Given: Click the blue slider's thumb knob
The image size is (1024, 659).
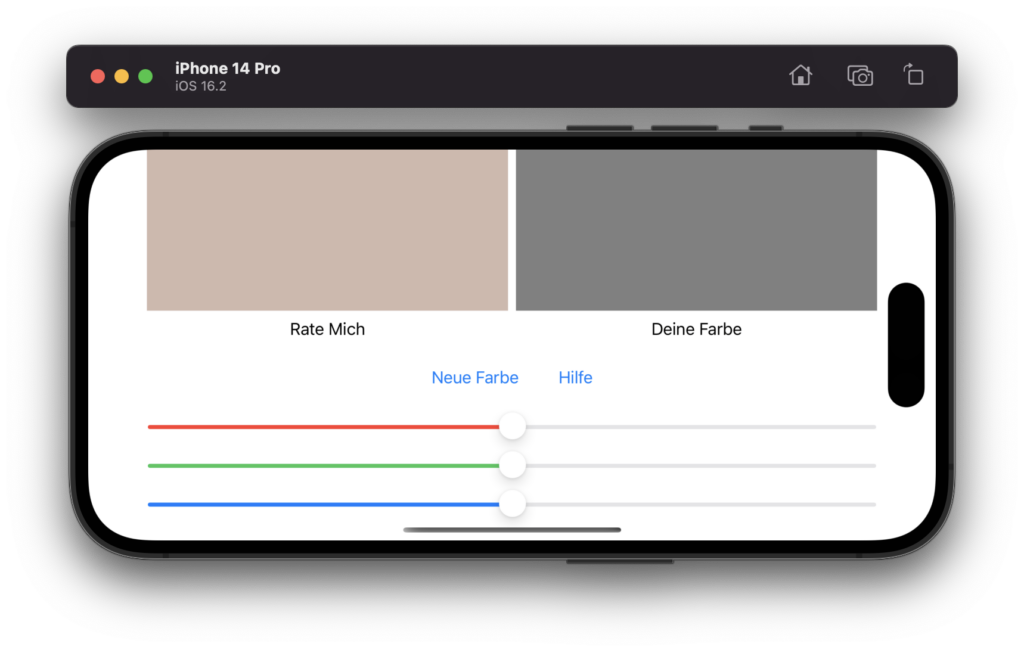Looking at the screenshot, I should coord(512,505).
